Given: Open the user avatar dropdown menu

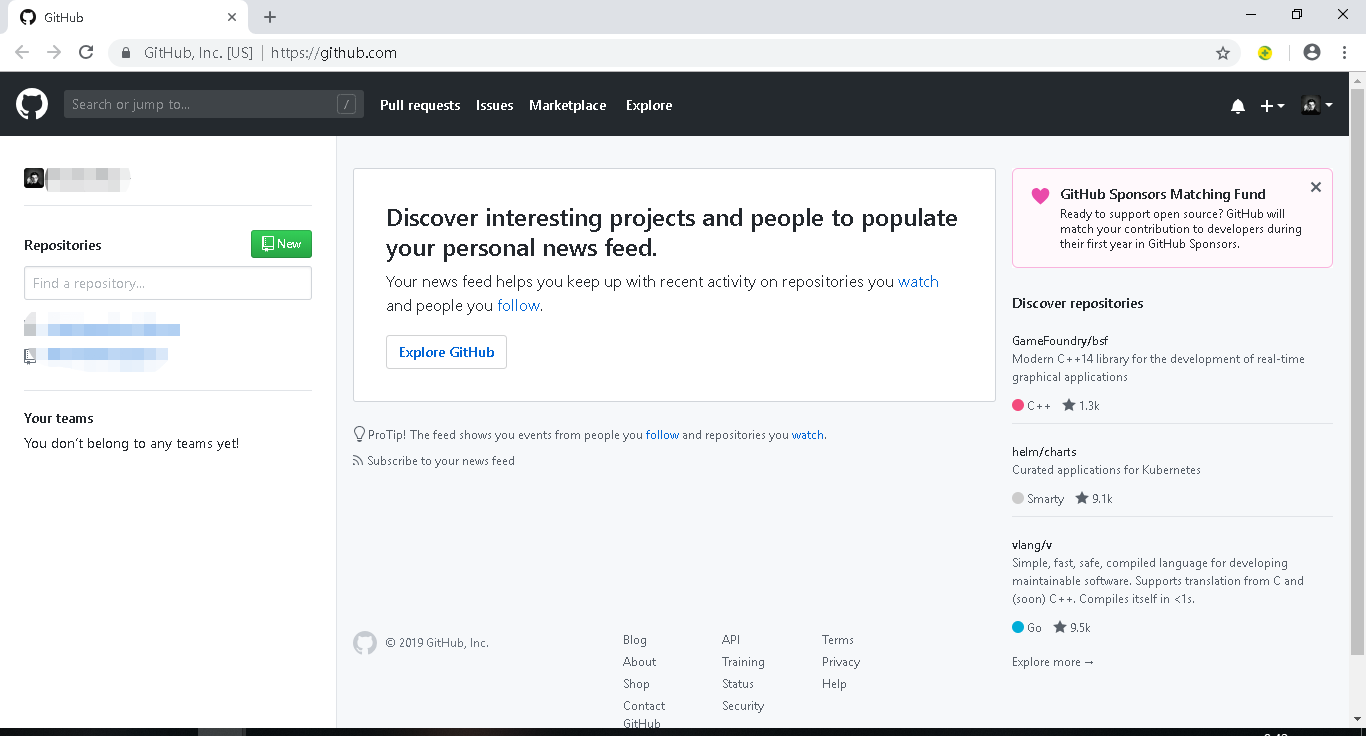Looking at the screenshot, I should [x=1316, y=105].
